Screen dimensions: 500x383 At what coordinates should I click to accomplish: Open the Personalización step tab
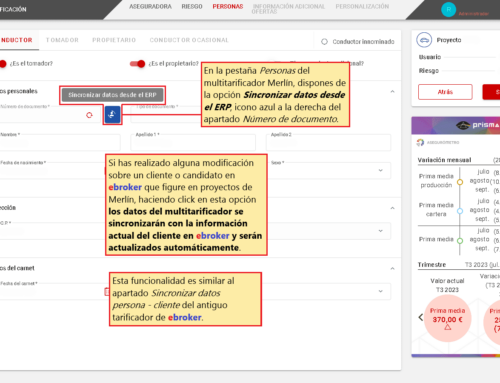[362, 6]
